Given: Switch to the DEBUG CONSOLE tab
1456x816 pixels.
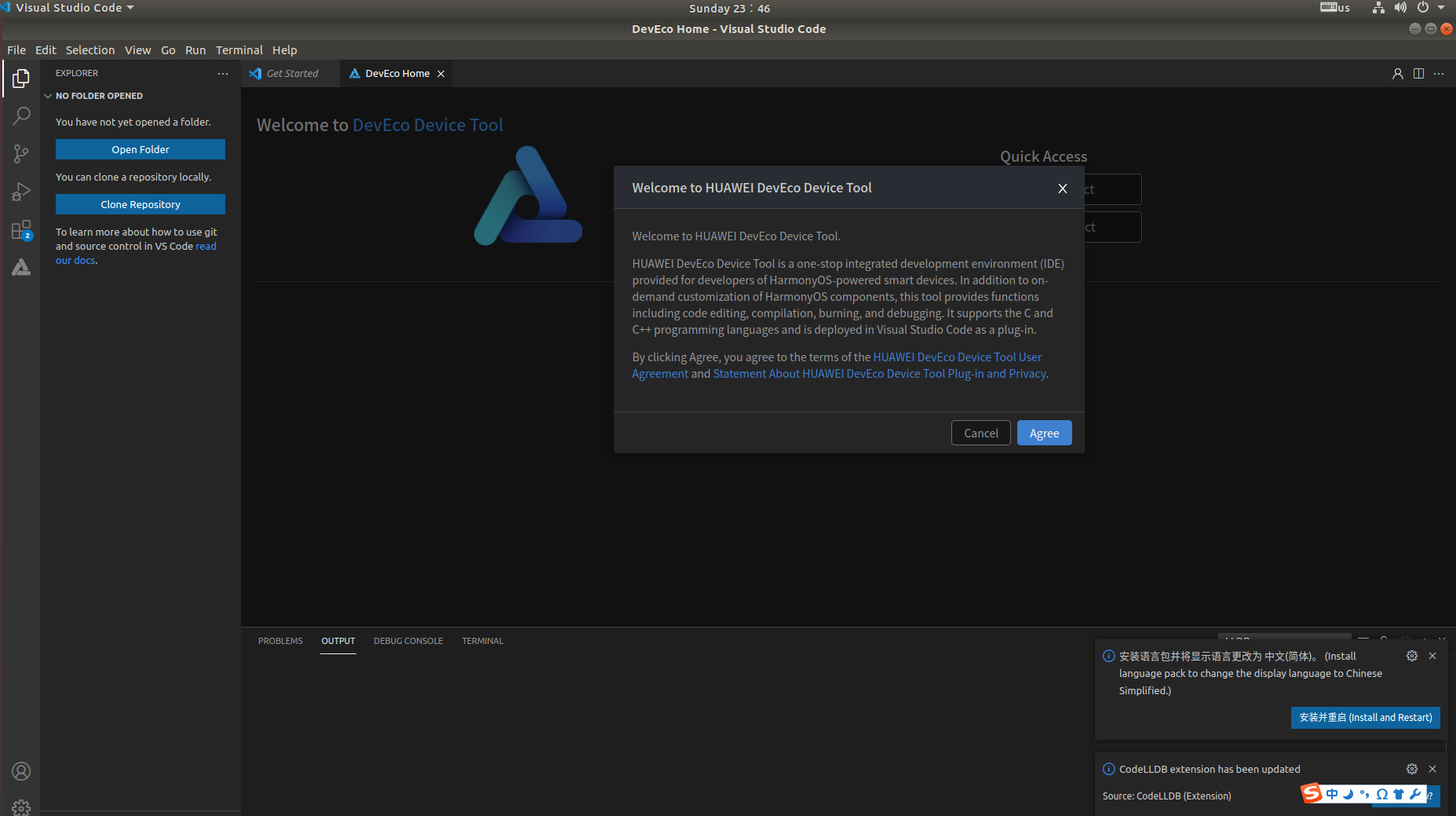Looking at the screenshot, I should 408,641.
